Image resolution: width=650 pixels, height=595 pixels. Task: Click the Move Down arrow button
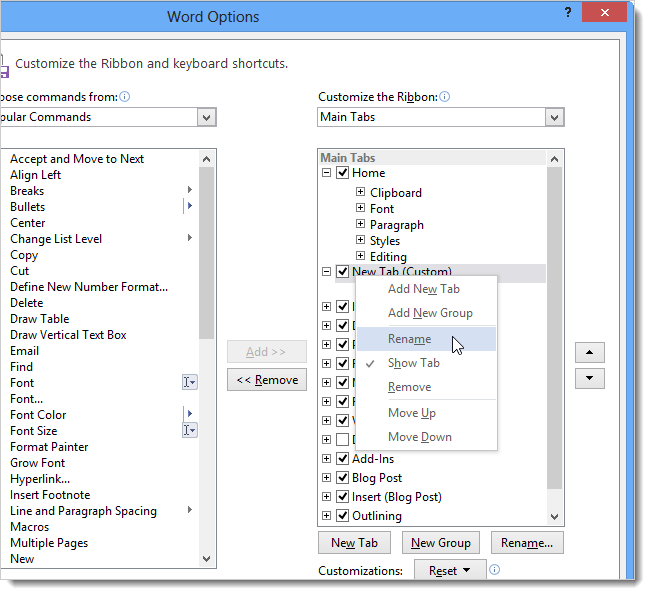click(589, 378)
